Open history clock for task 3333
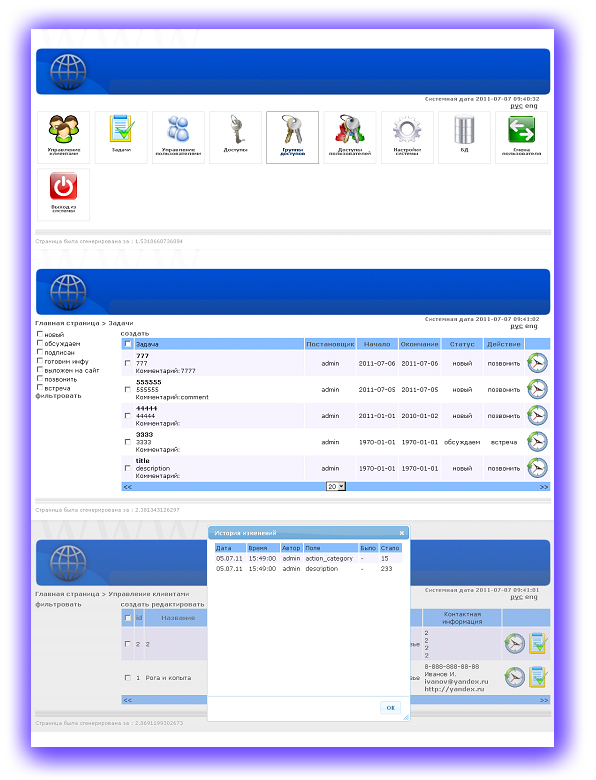596x780 pixels. [537, 442]
